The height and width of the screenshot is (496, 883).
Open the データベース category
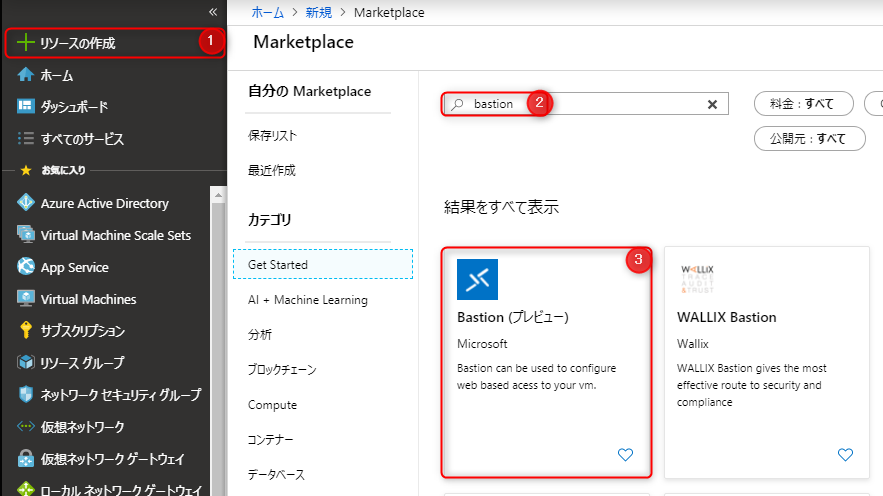[276, 475]
